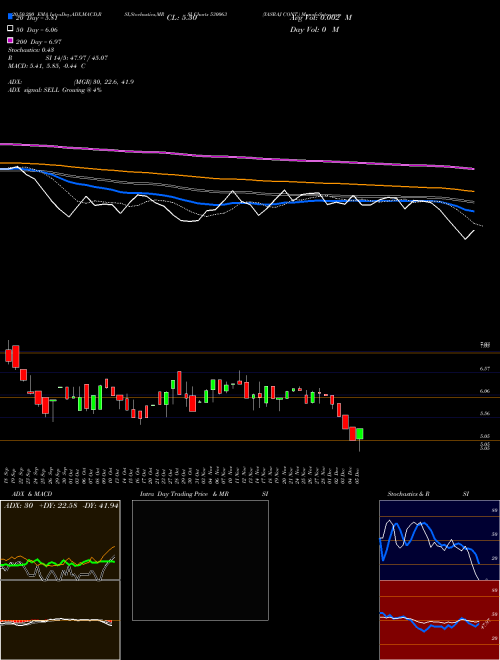Select the '200 Day - 6.97' legend text

[x=38, y=41]
